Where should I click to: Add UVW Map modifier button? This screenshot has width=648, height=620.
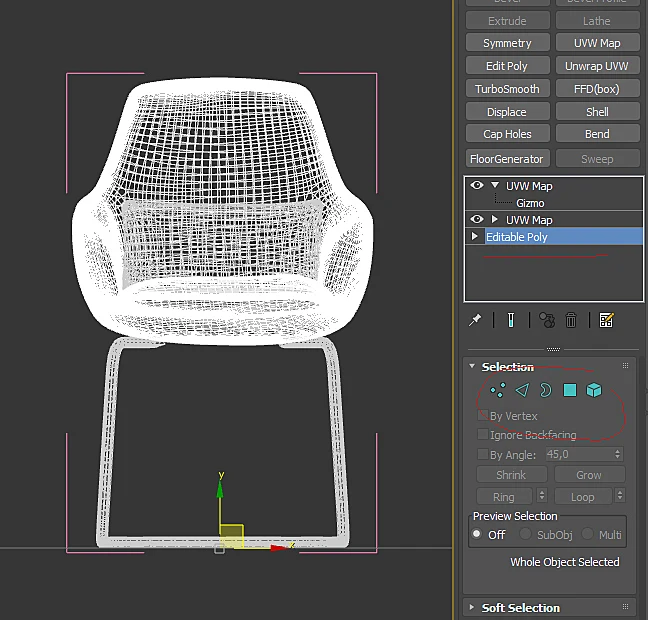pos(597,43)
